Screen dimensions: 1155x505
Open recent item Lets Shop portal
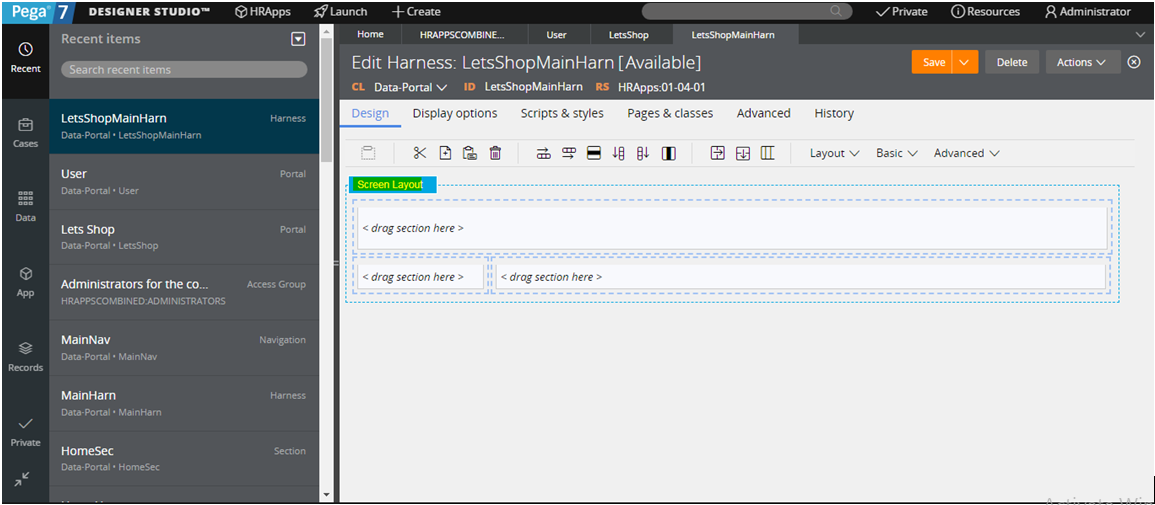point(184,237)
